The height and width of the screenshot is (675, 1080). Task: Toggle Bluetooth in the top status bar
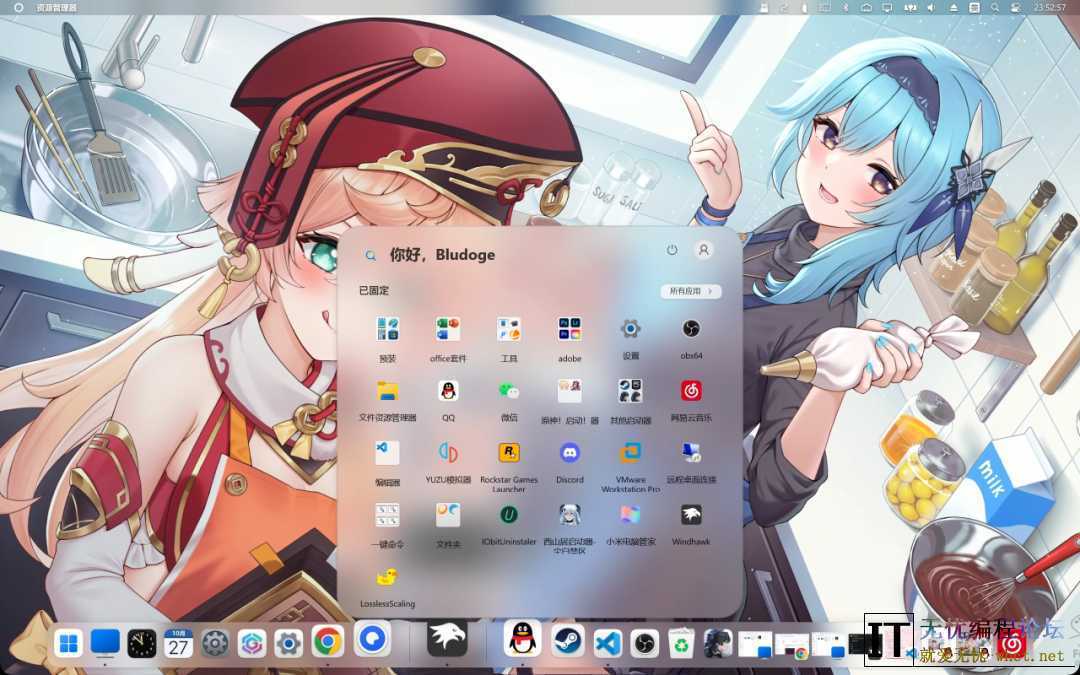click(843, 8)
